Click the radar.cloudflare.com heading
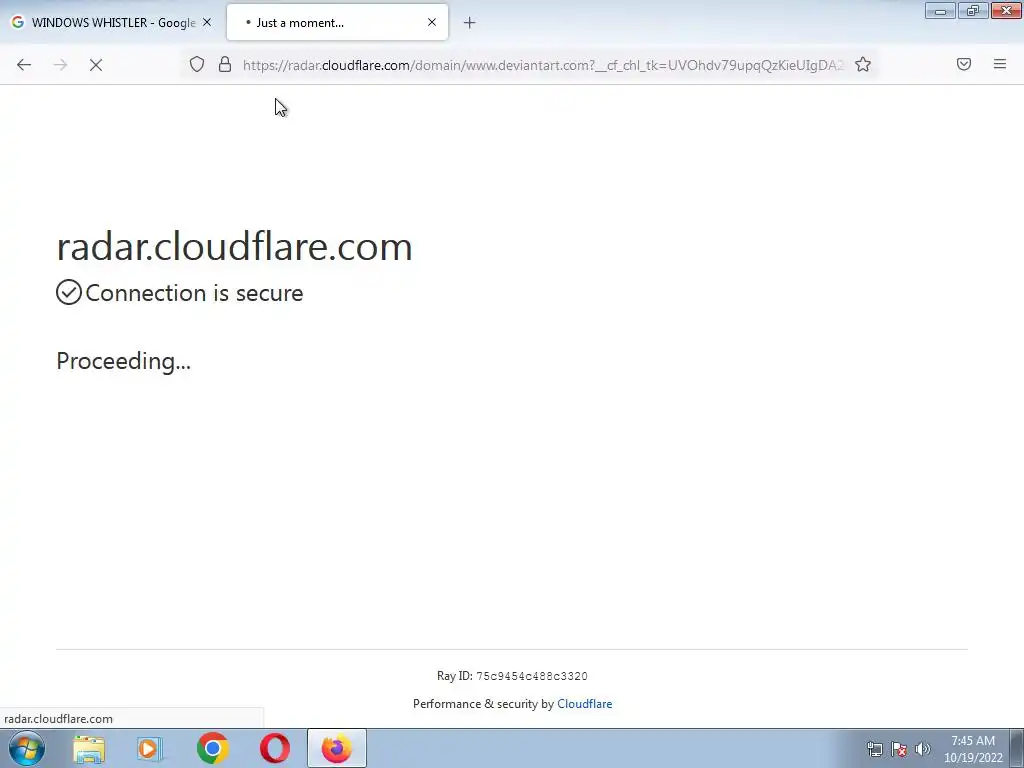This screenshot has width=1024, height=768. point(234,246)
